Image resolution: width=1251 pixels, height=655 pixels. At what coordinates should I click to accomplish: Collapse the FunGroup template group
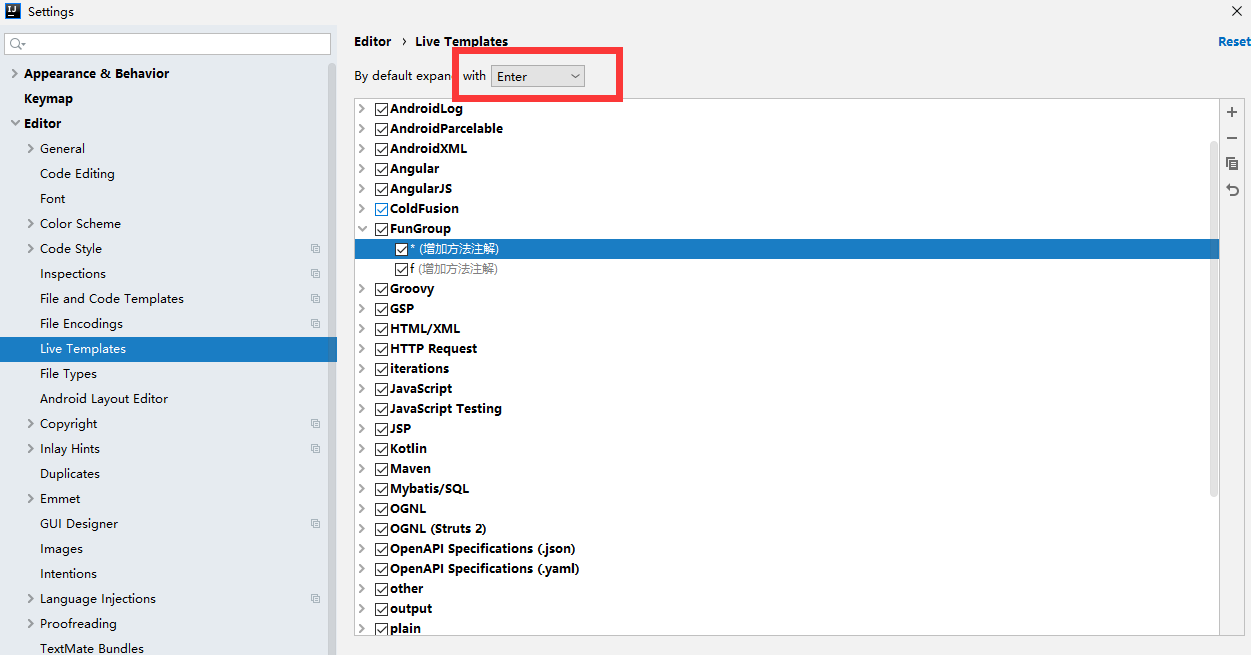[362, 229]
